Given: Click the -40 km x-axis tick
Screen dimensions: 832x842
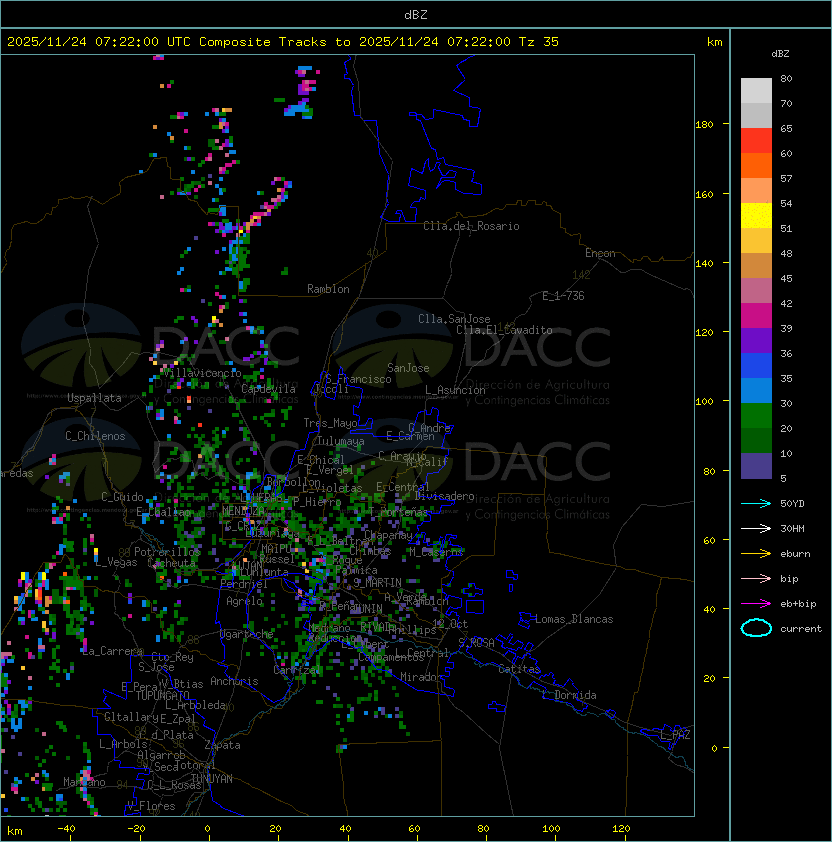Looking at the screenshot, I should (67, 829).
